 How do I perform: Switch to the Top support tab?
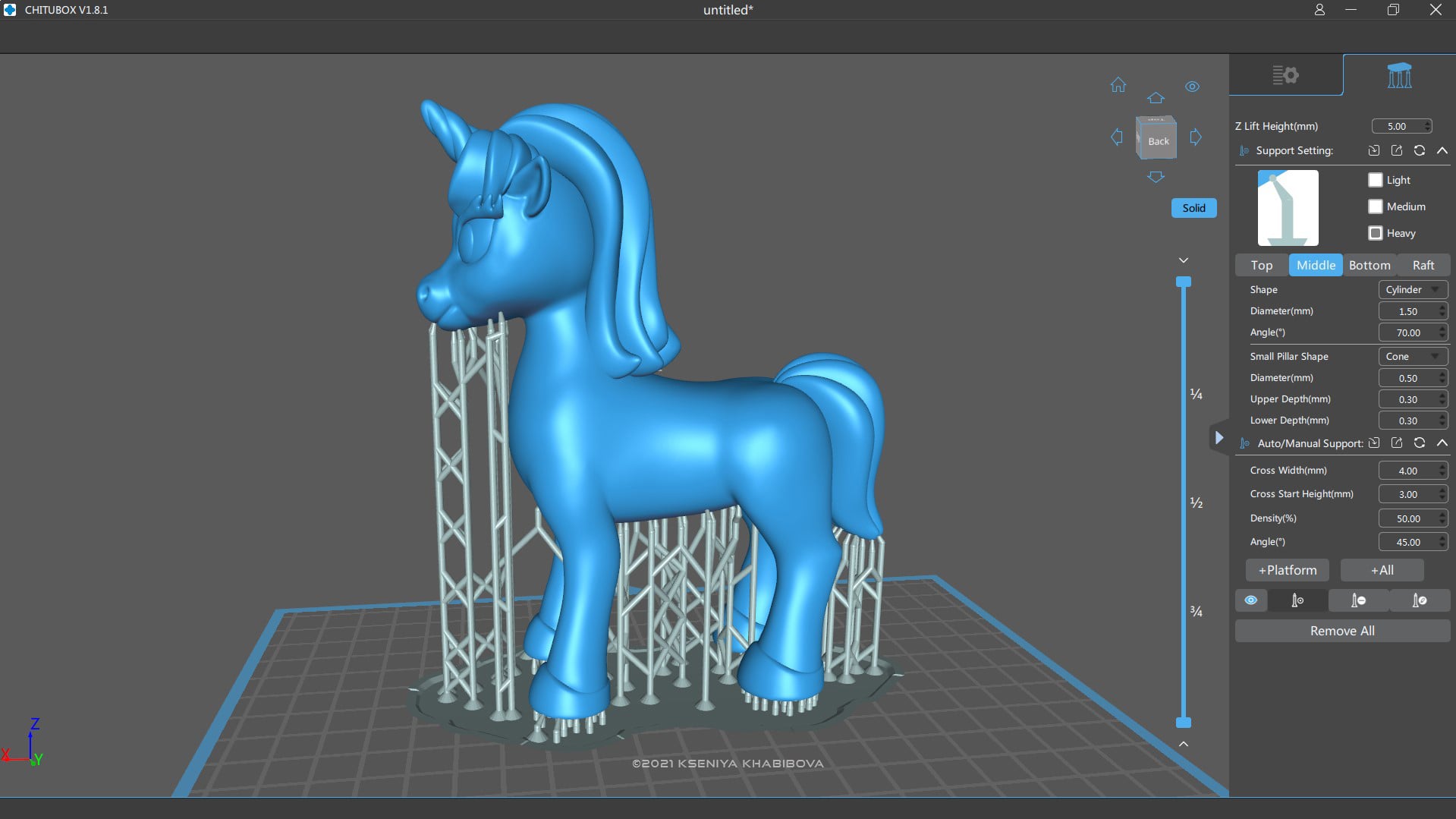pyautogui.click(x=1262, y=265)
